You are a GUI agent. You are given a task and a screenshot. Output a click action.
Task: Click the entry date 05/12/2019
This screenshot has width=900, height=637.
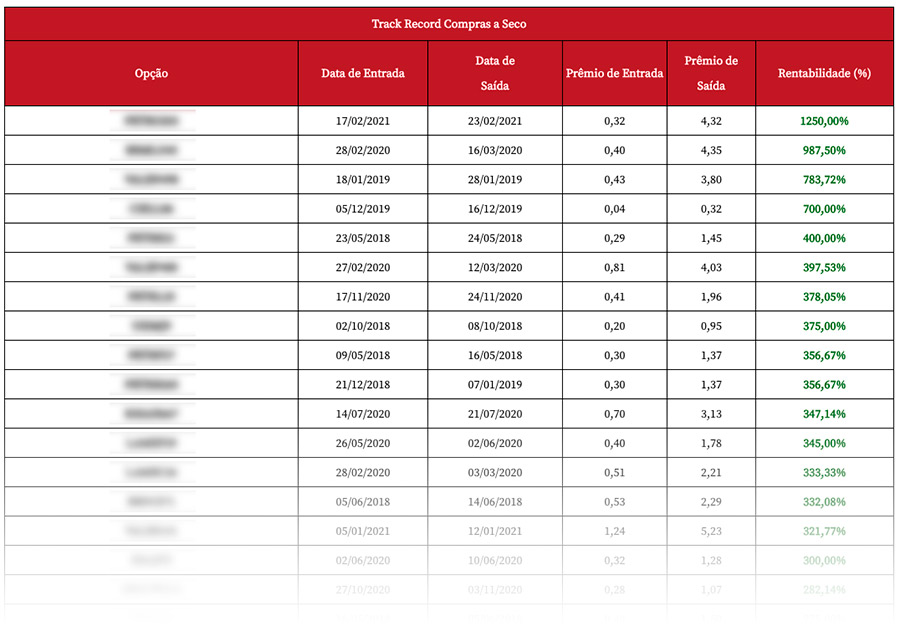tap(362, 209)
